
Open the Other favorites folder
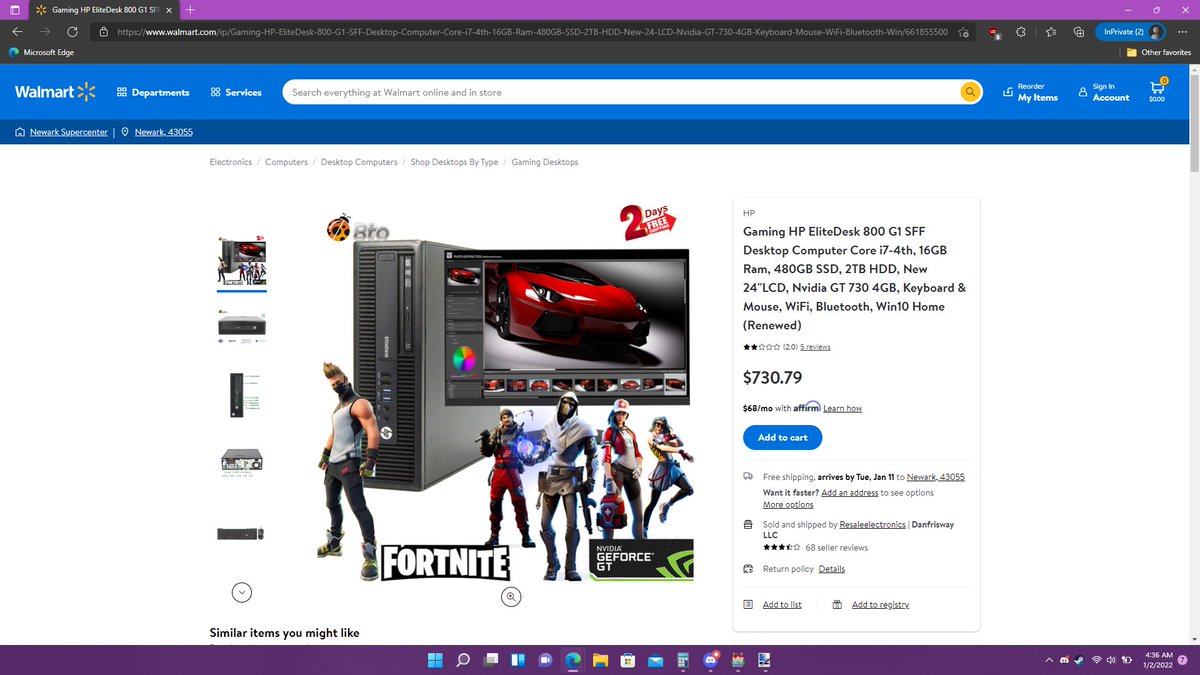tap(1158, 52)
